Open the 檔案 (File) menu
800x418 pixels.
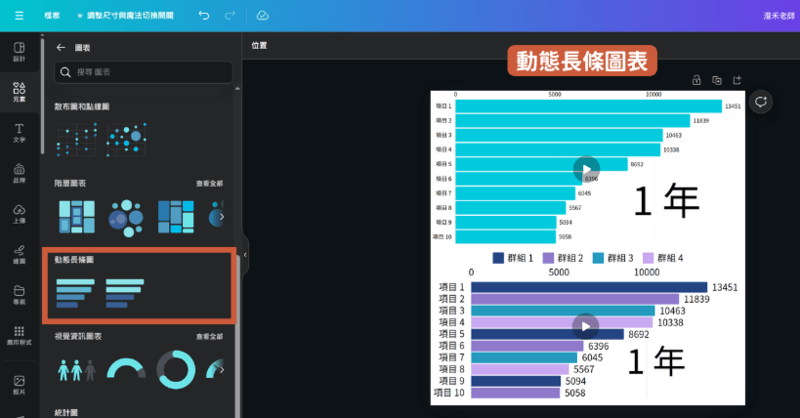(52, 16)
